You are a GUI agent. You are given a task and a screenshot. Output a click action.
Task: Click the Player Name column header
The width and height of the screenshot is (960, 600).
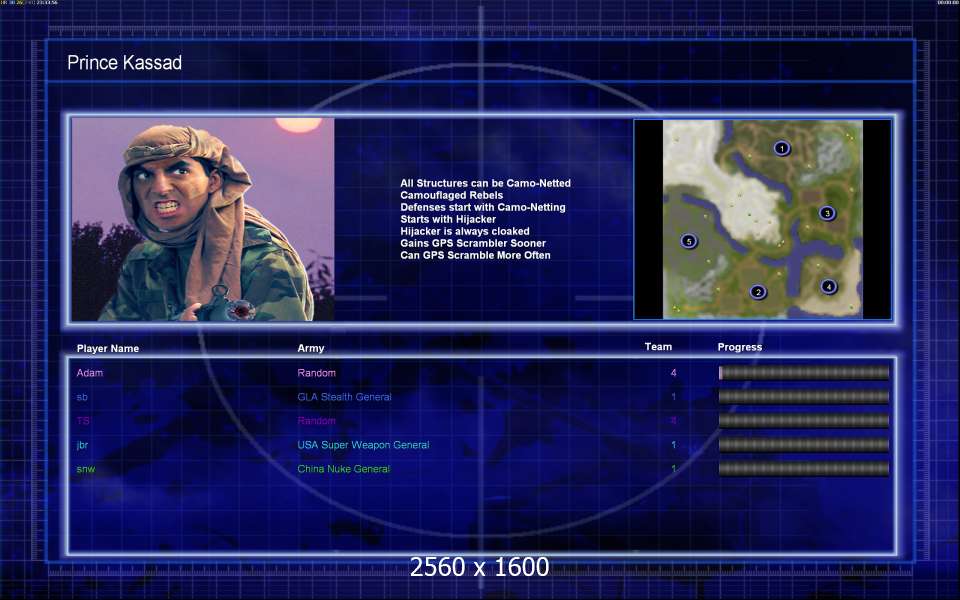click(108, 348)
